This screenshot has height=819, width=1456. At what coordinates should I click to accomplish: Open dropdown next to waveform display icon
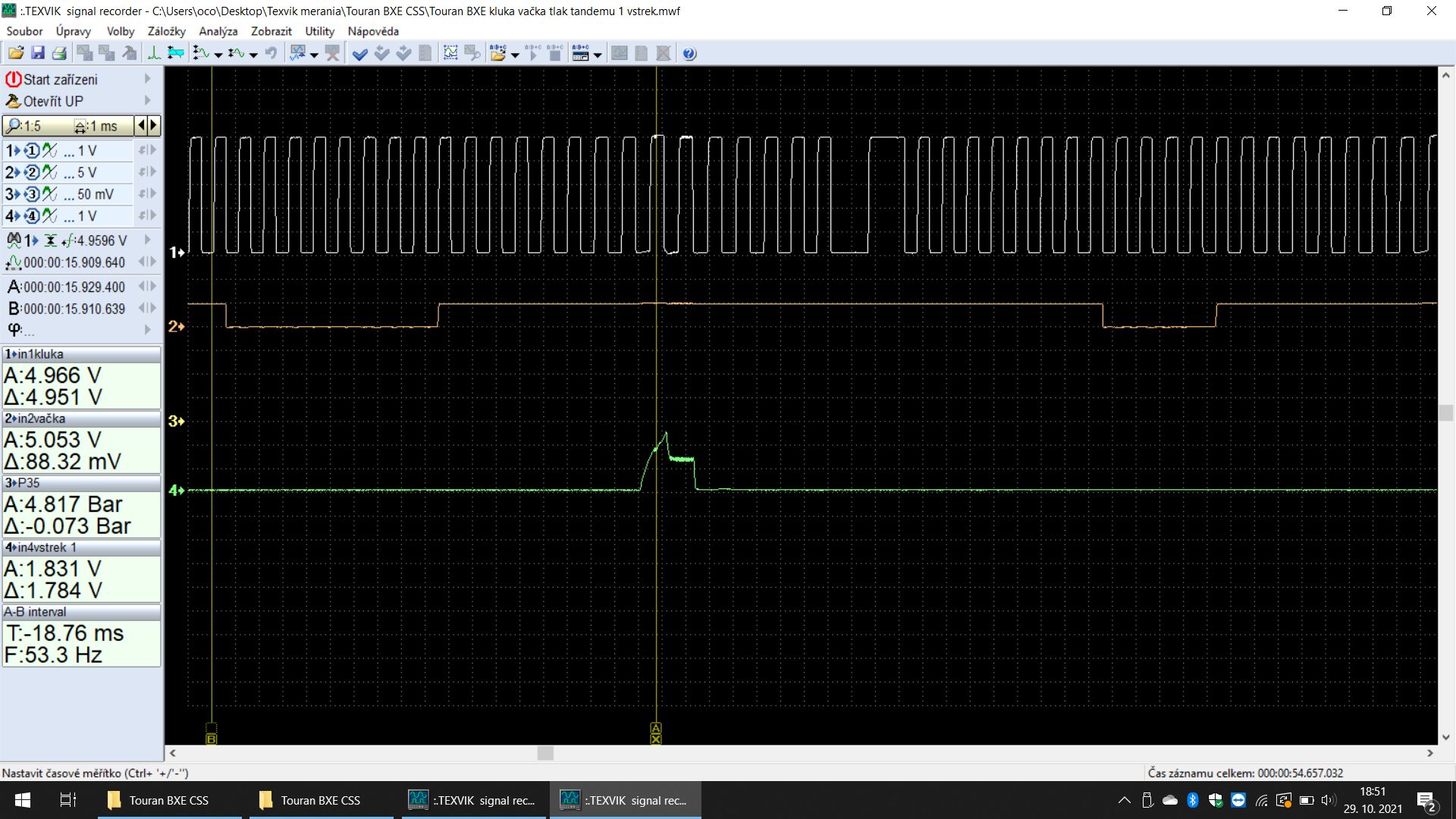(x=314, y=55)
